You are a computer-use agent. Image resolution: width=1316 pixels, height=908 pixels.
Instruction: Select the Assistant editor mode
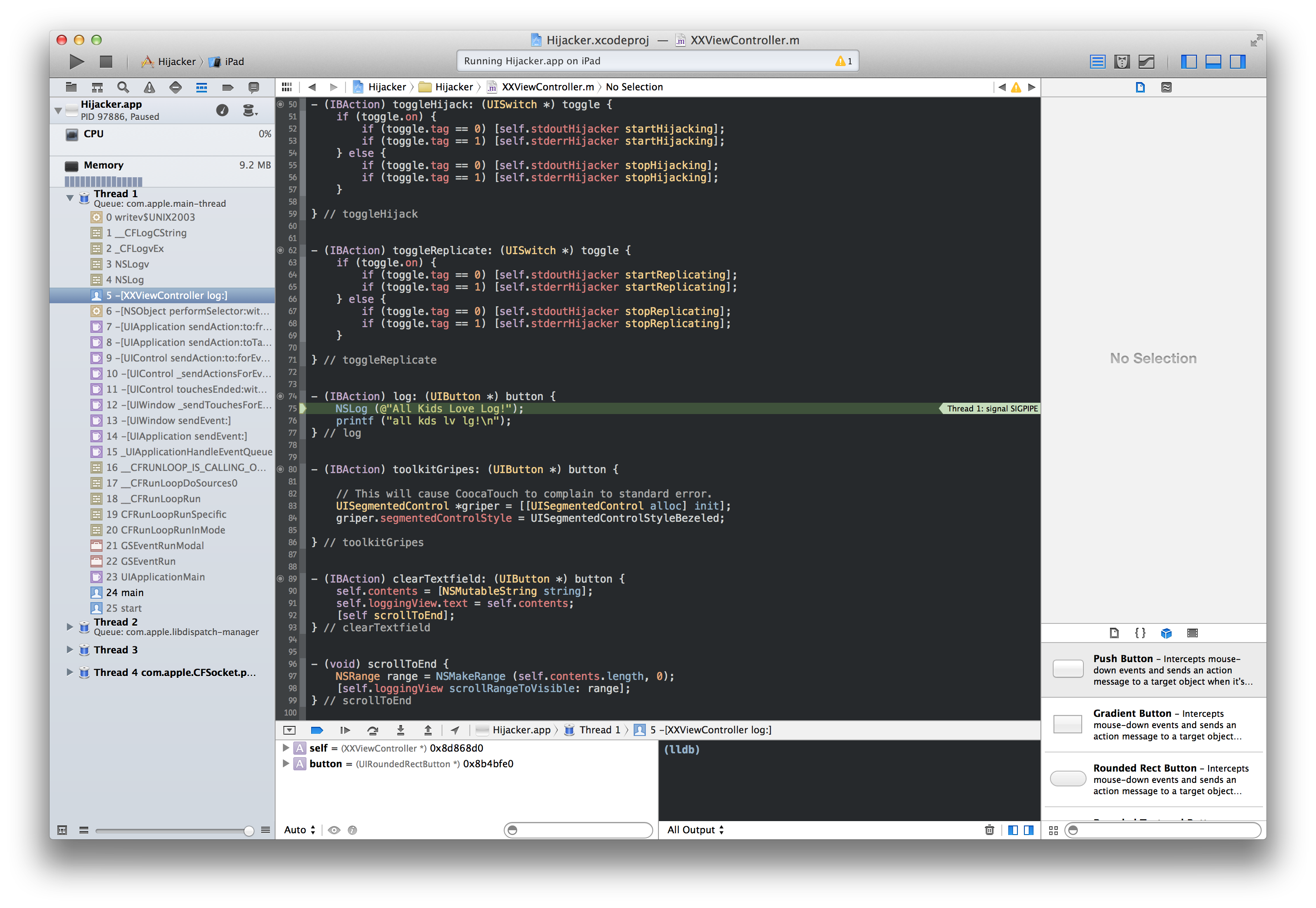[1121, 61]
